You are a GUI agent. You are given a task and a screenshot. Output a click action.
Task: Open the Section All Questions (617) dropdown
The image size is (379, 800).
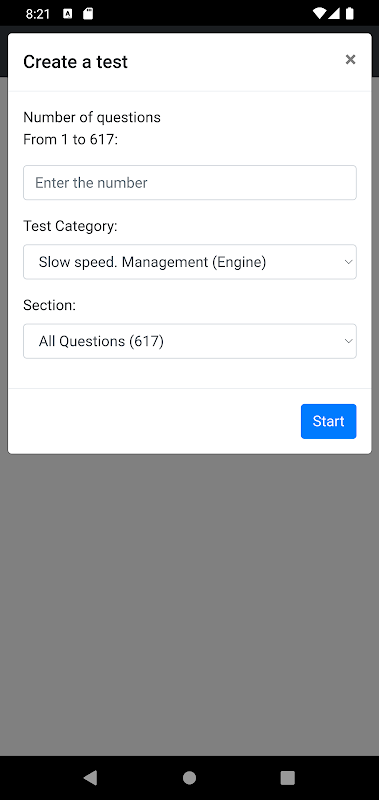[x=190, y=341]
